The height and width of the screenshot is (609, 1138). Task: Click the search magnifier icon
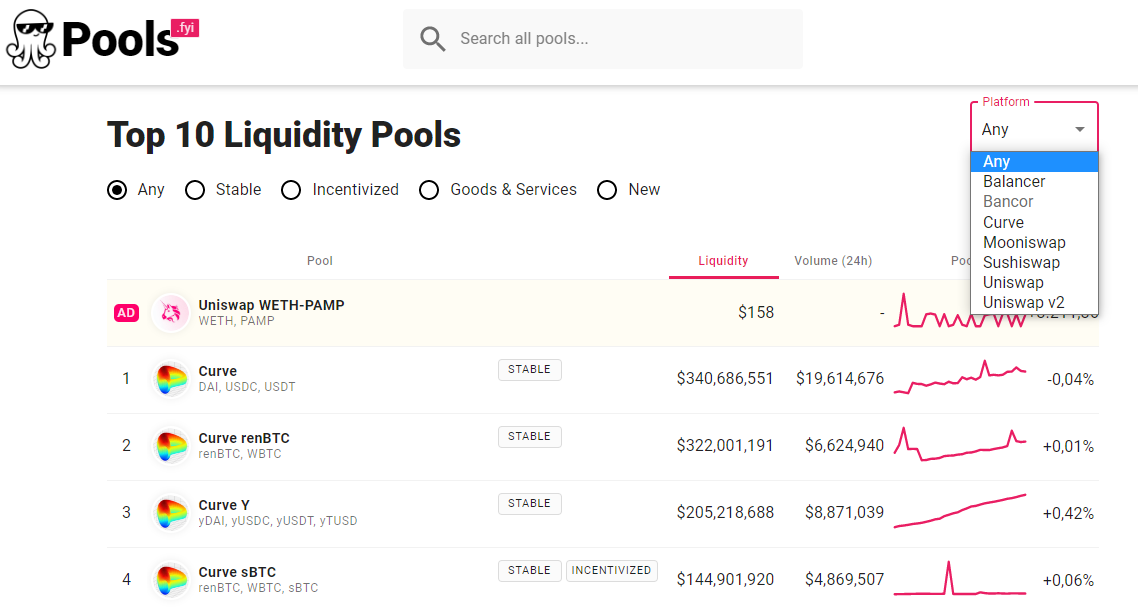tap(433, 39)
